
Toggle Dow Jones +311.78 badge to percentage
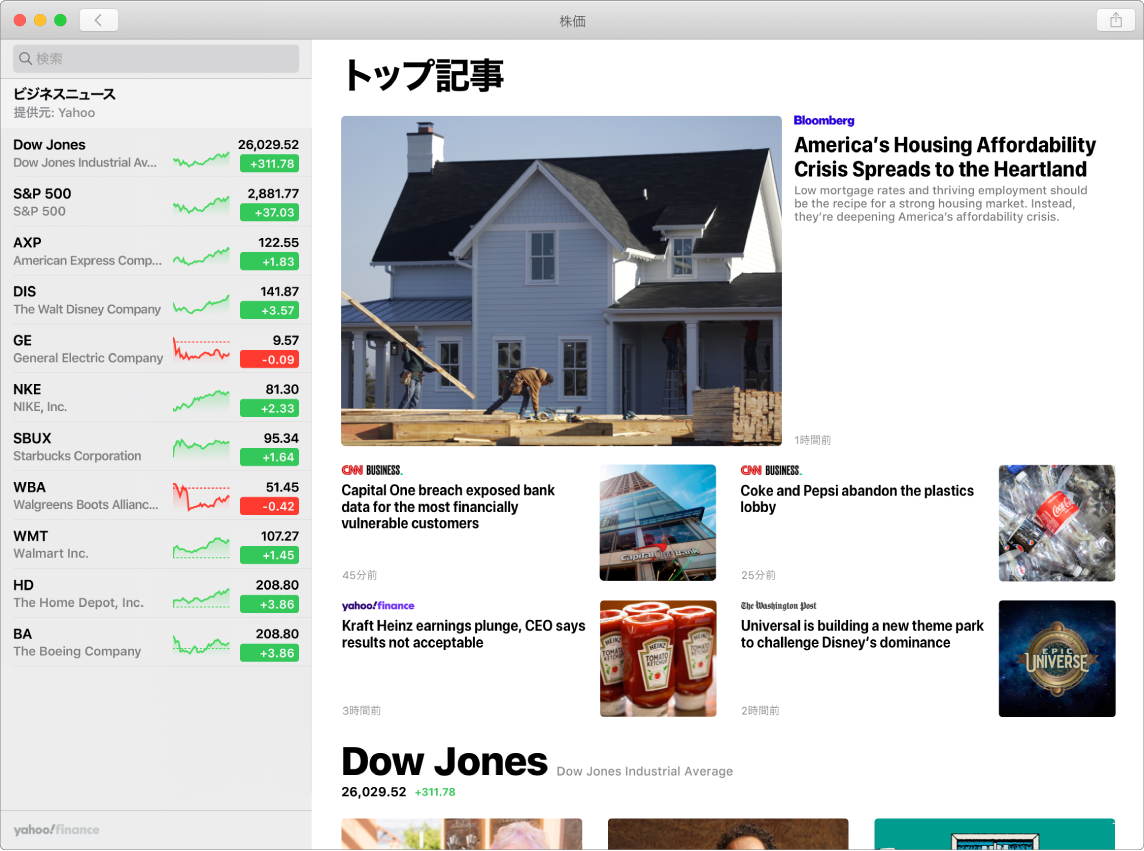pyautogui.click(x=269, y=165)
